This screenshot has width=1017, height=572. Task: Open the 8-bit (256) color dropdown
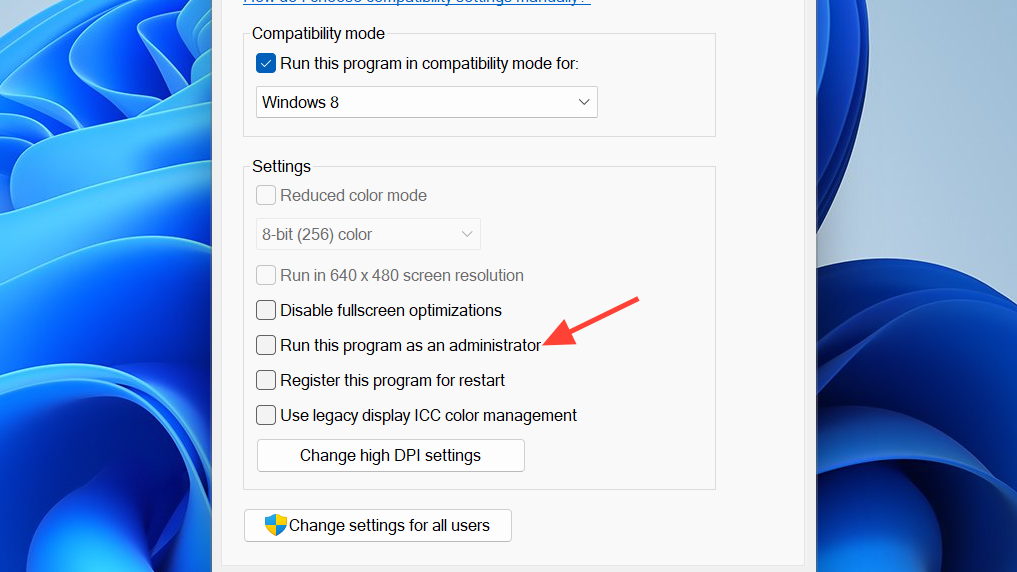(368, 234)
